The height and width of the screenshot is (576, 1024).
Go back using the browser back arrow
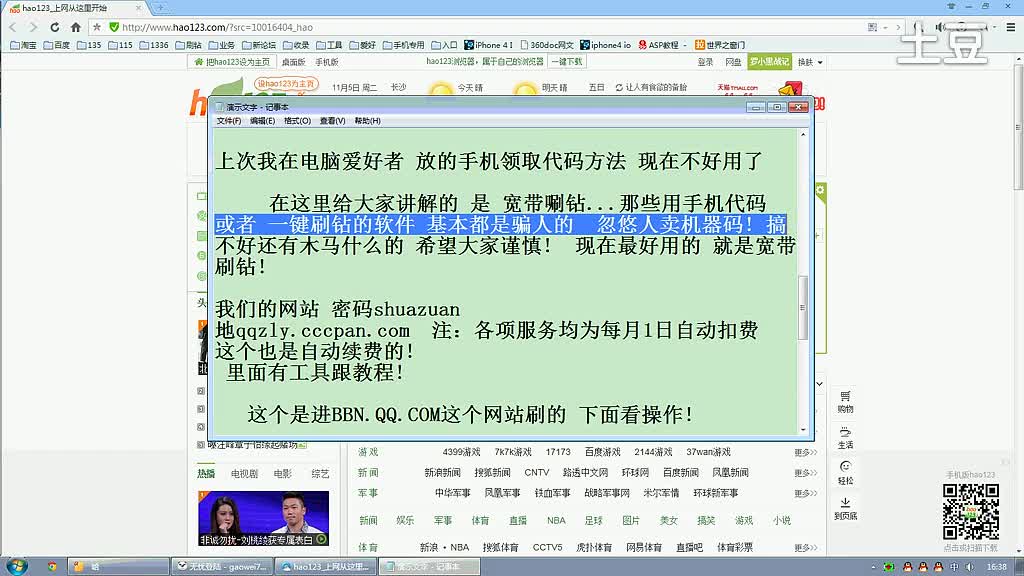[x=12, y=27]
